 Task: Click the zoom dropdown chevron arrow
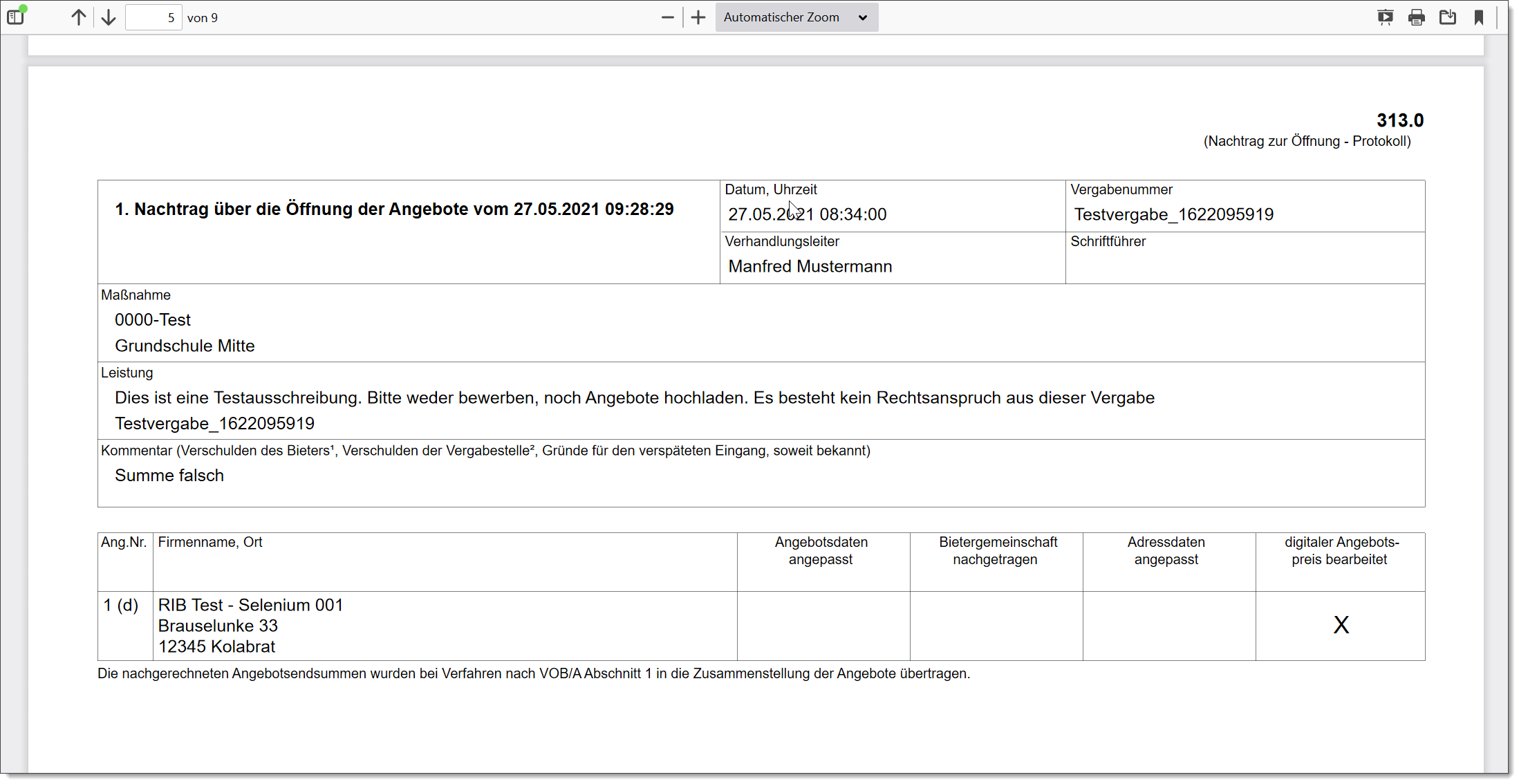863,18
